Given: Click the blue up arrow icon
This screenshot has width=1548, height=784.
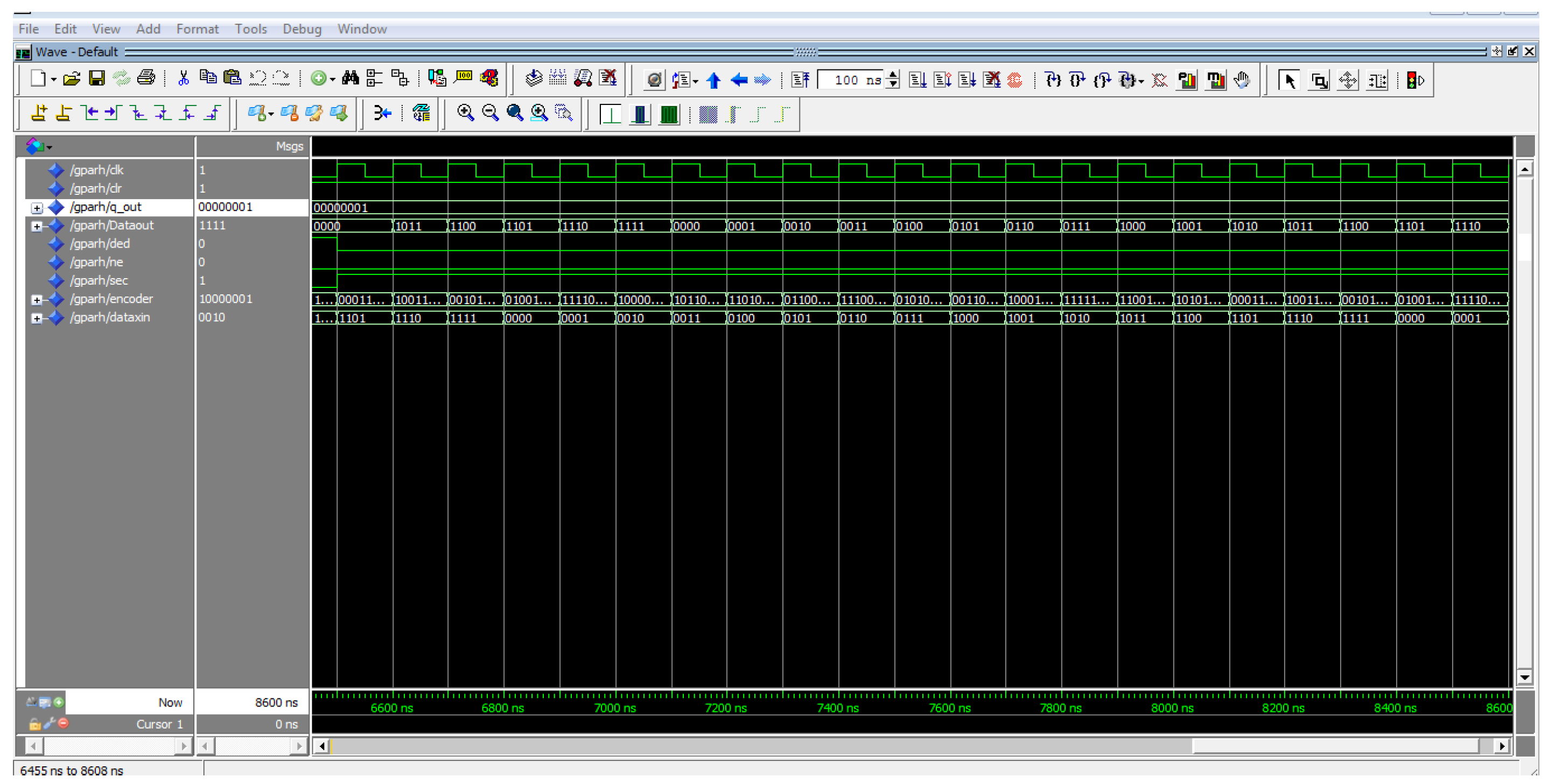Looking at the screenshot, I should pyautogui.click(x=713, y=80).
